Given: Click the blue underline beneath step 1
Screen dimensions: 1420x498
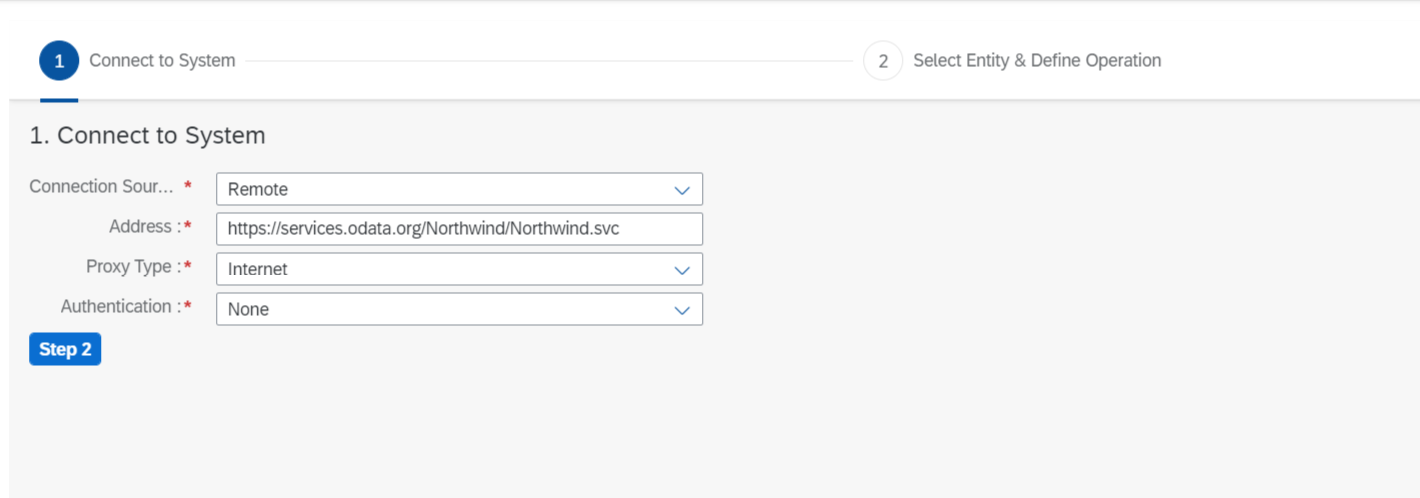Looking at the screenshot, I should click(x=59, y=100).
